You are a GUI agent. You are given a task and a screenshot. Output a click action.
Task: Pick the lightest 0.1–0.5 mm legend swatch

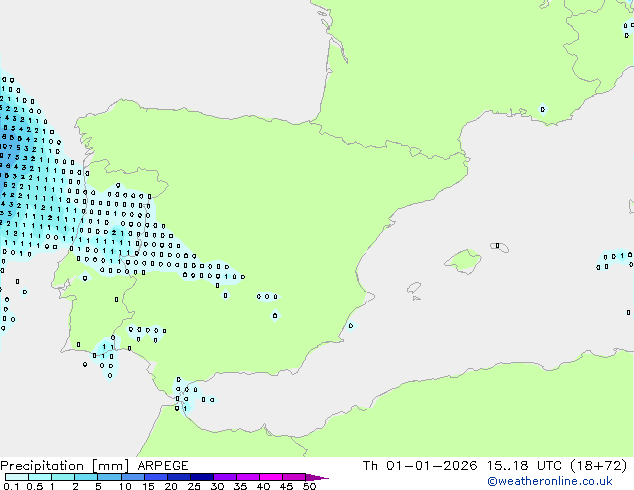point(15,477)
